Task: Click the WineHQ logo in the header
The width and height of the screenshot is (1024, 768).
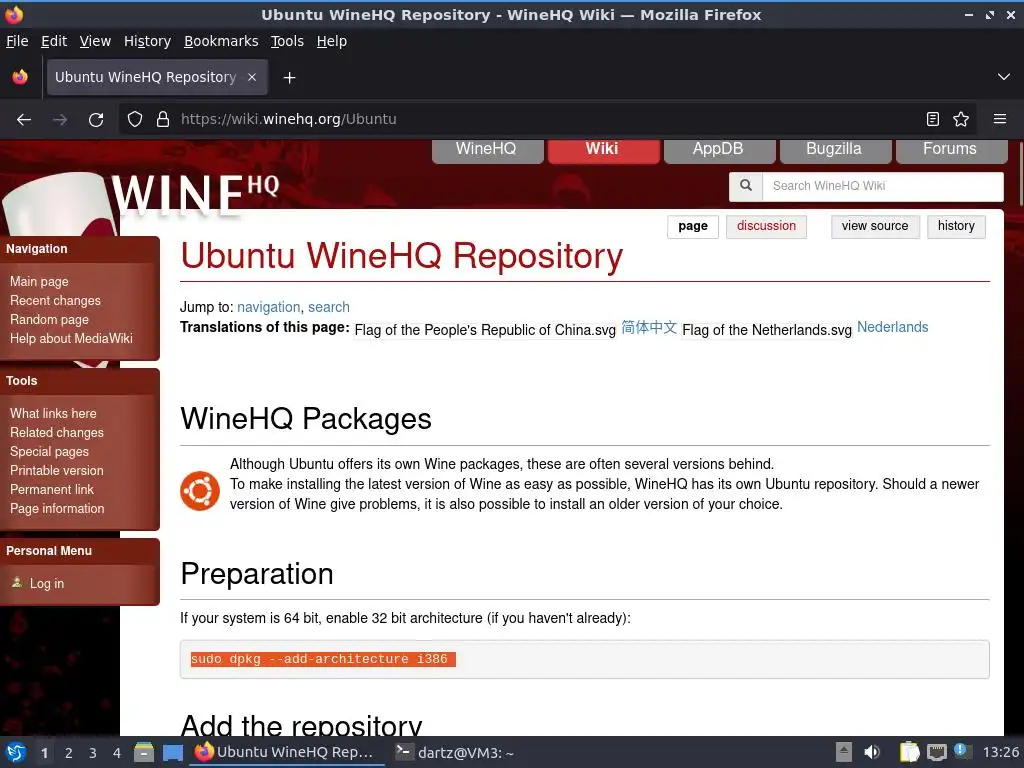Action: (195, 195)
